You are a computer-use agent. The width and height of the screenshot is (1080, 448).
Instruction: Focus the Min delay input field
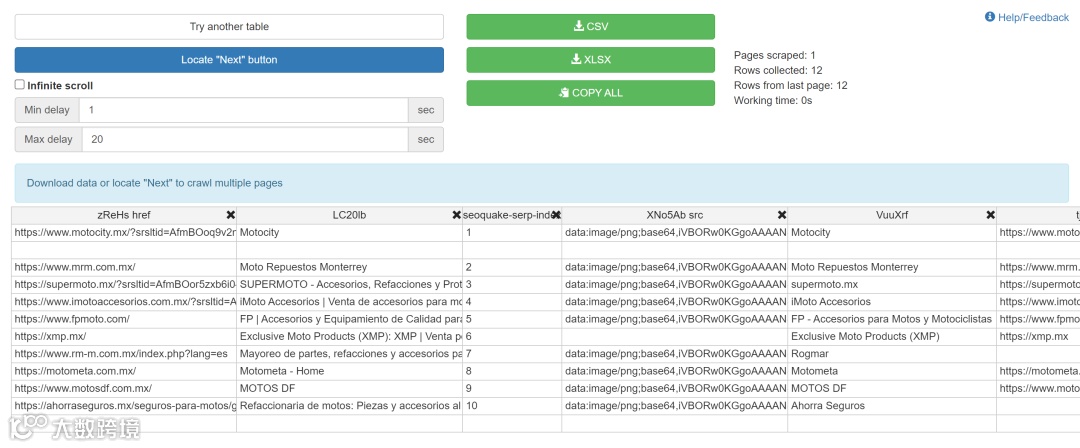244,110
